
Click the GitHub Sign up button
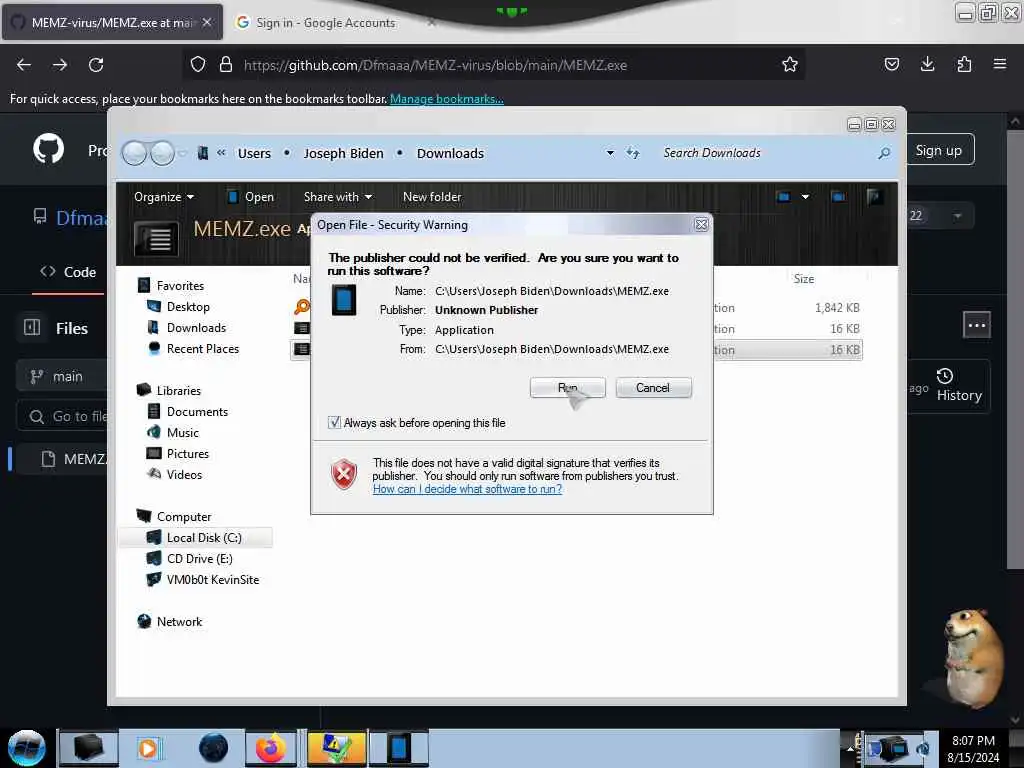click(938, 150)
